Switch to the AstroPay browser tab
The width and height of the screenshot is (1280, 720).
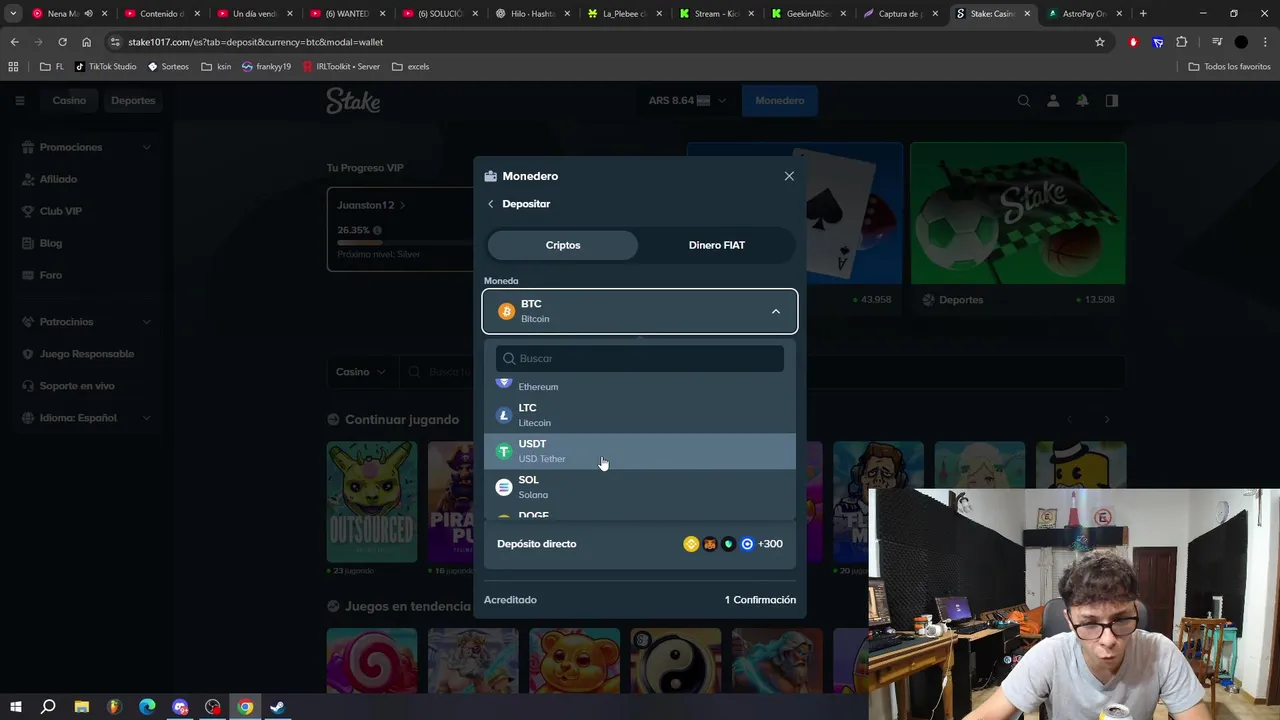click(1083, 14)
